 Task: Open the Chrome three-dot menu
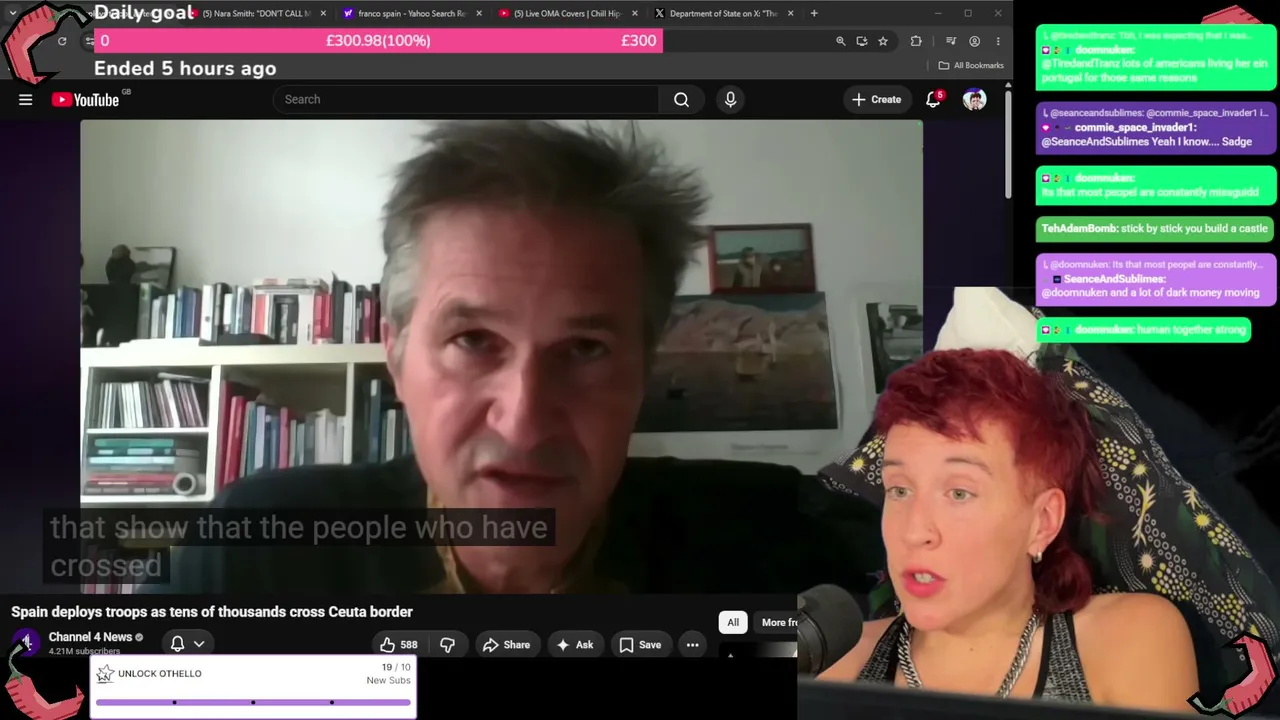(x=997, y=41)
